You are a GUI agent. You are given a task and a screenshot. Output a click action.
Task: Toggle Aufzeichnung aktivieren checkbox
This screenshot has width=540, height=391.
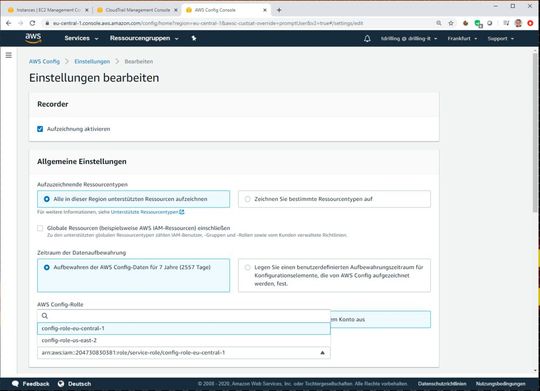40,129
